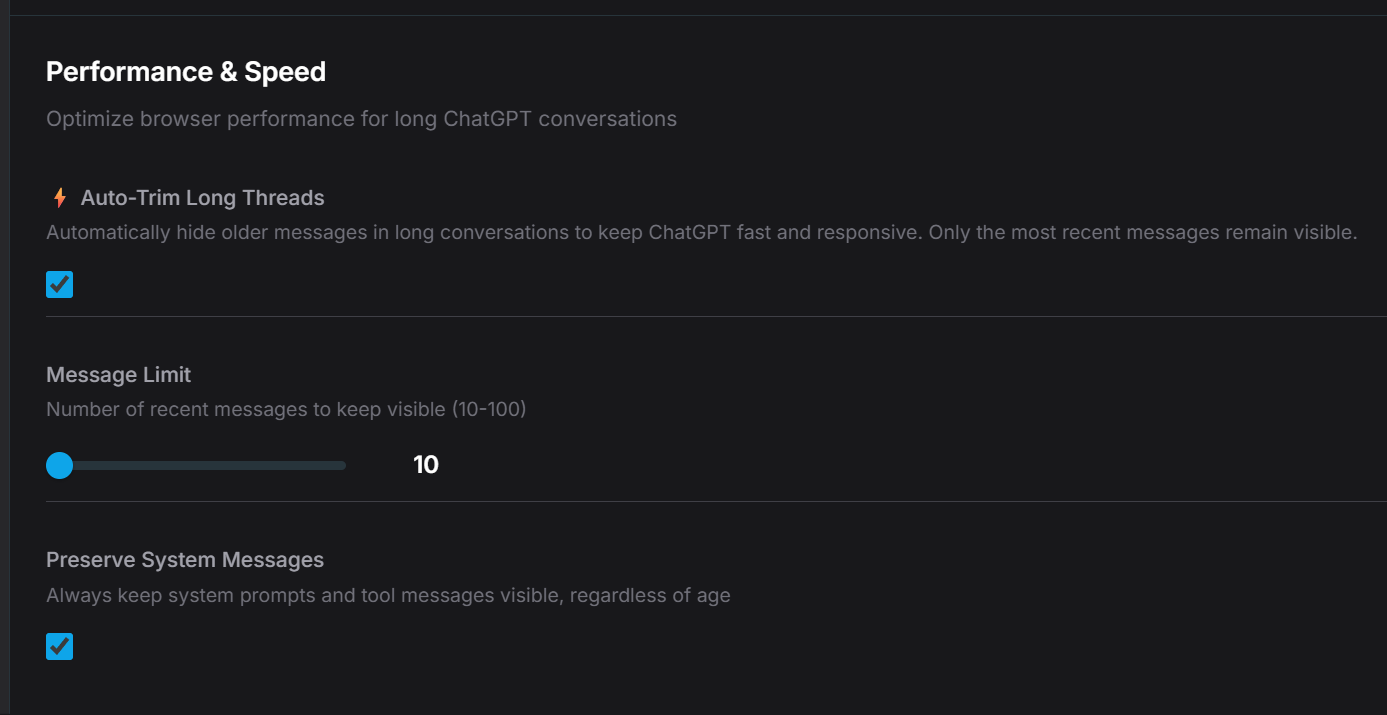Click the system prompts description text

[x=388, y=594]
